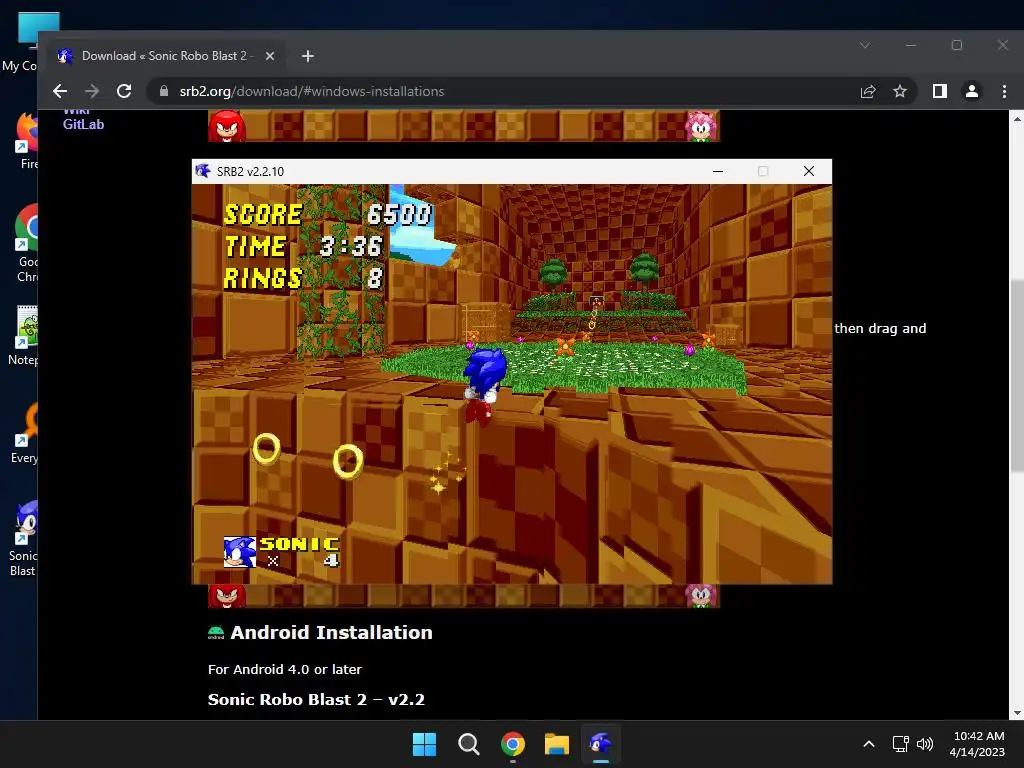
Task: Open Windows taskbar search
Action: pyautogui.click(x=468, y=744)
